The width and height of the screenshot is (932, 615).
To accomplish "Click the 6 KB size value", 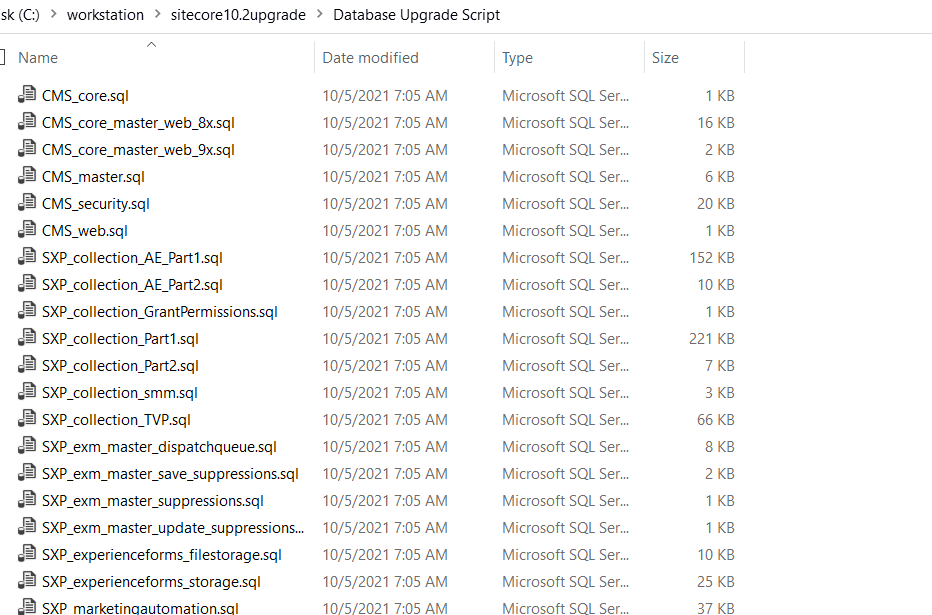I will pos(720,177).
